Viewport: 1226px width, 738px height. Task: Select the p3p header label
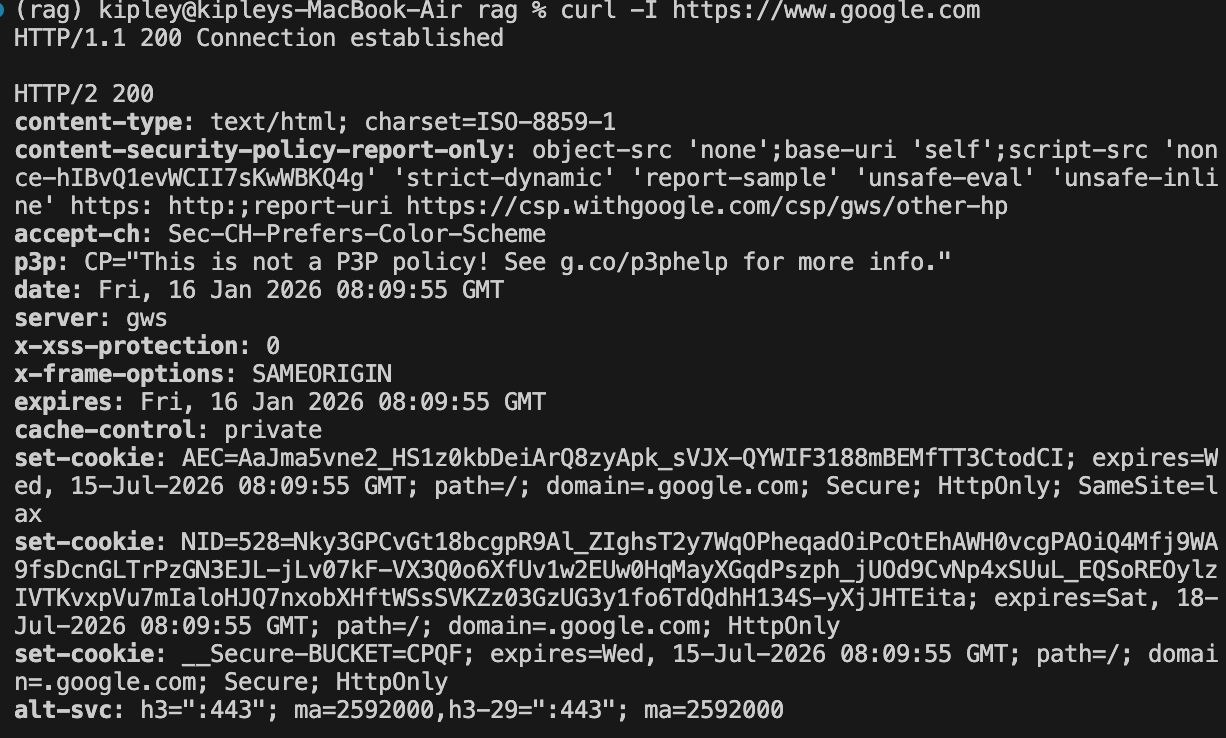[x=35, y=262]
